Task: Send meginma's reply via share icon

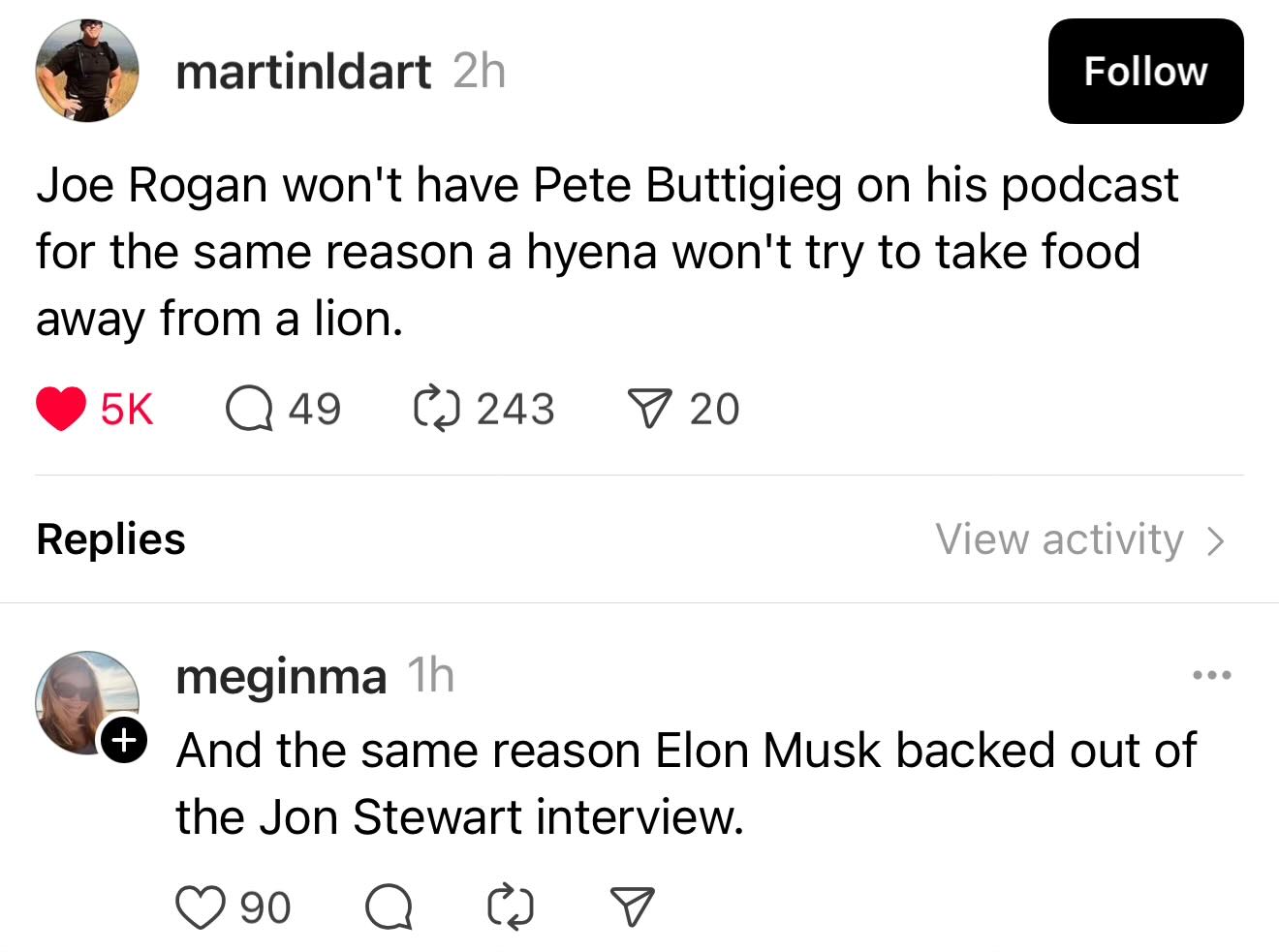Action: click(x=632, y=908)
